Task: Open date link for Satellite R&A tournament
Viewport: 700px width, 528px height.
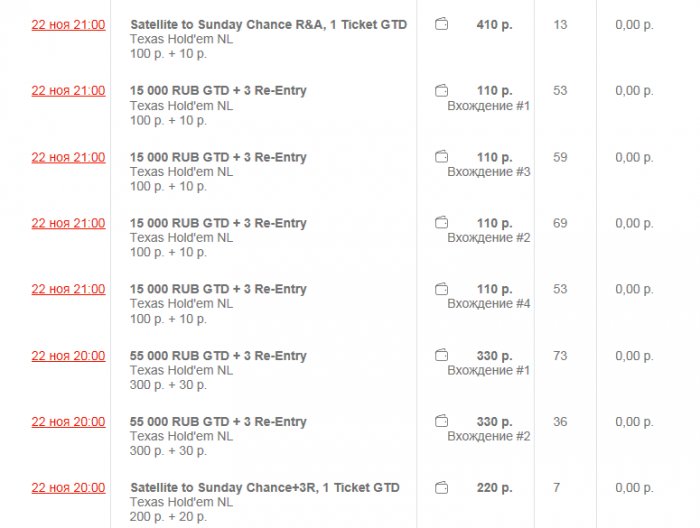Action: tap(68, 24)
